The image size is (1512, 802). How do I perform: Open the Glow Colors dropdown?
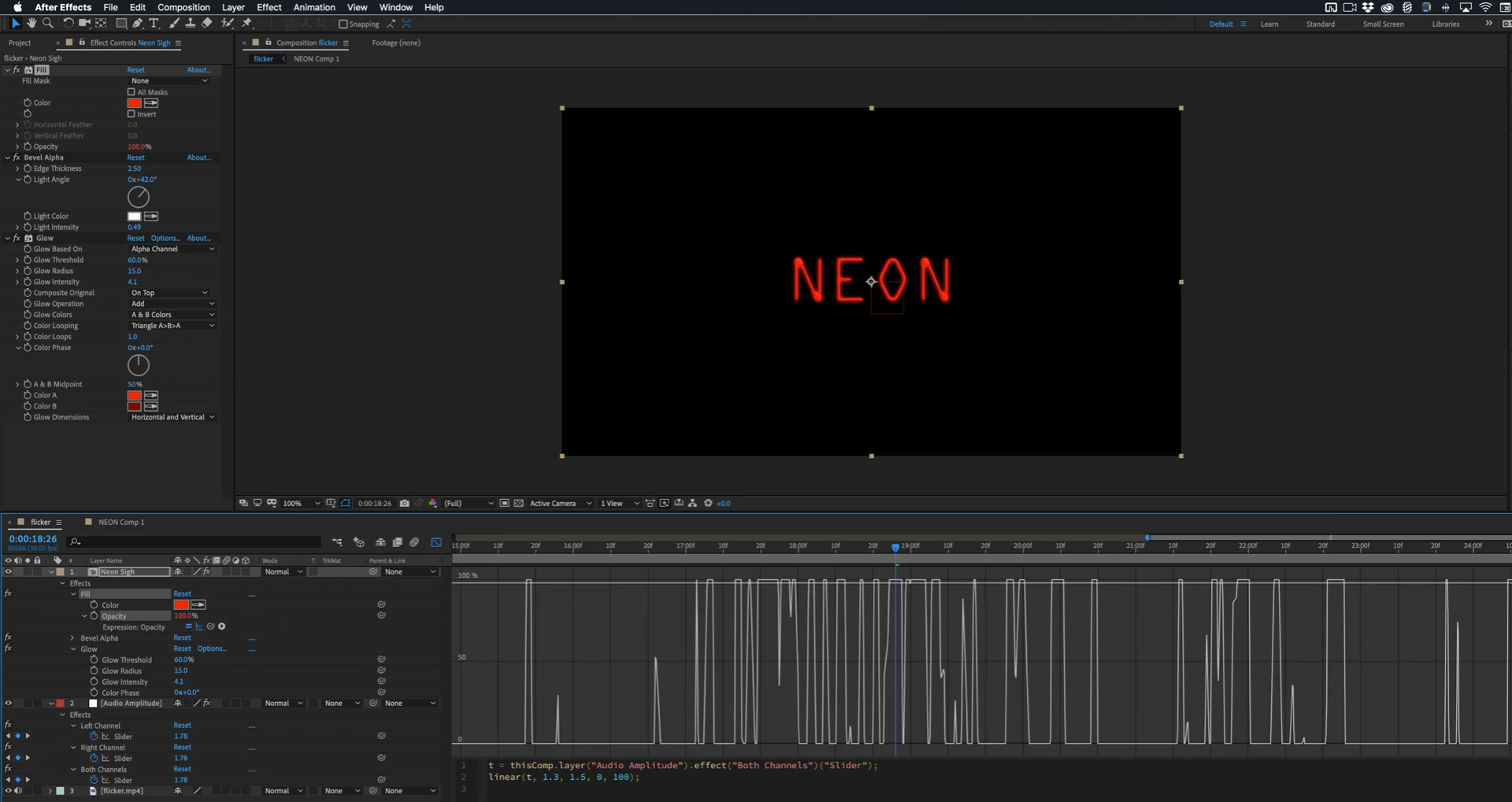(172, 315)
